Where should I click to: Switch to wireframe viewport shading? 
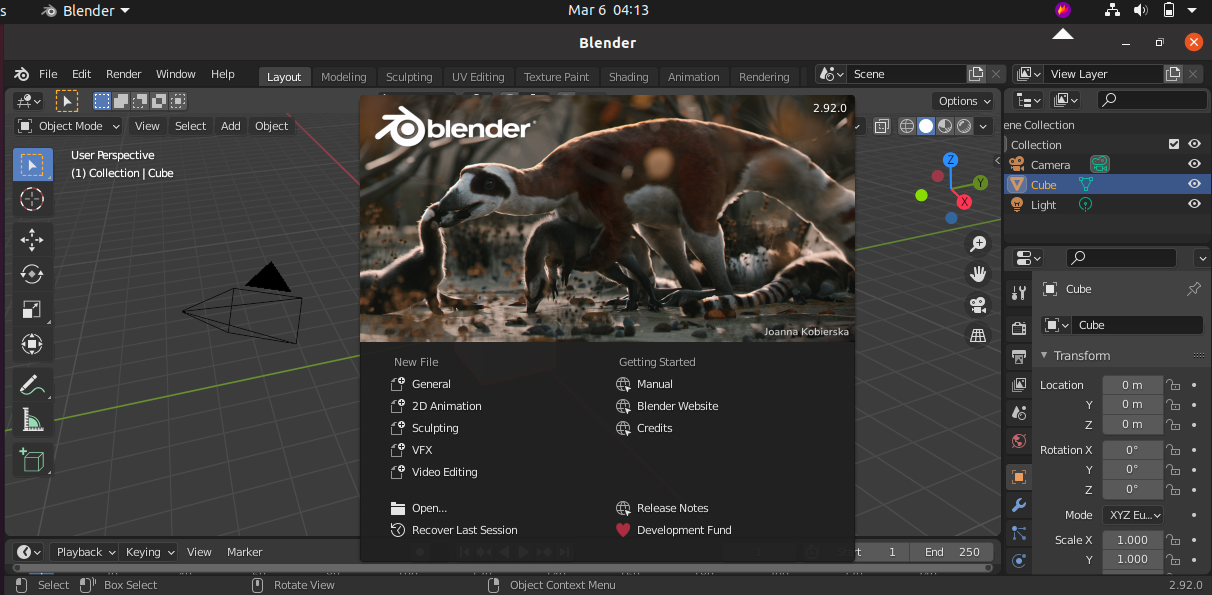(907, 126)
